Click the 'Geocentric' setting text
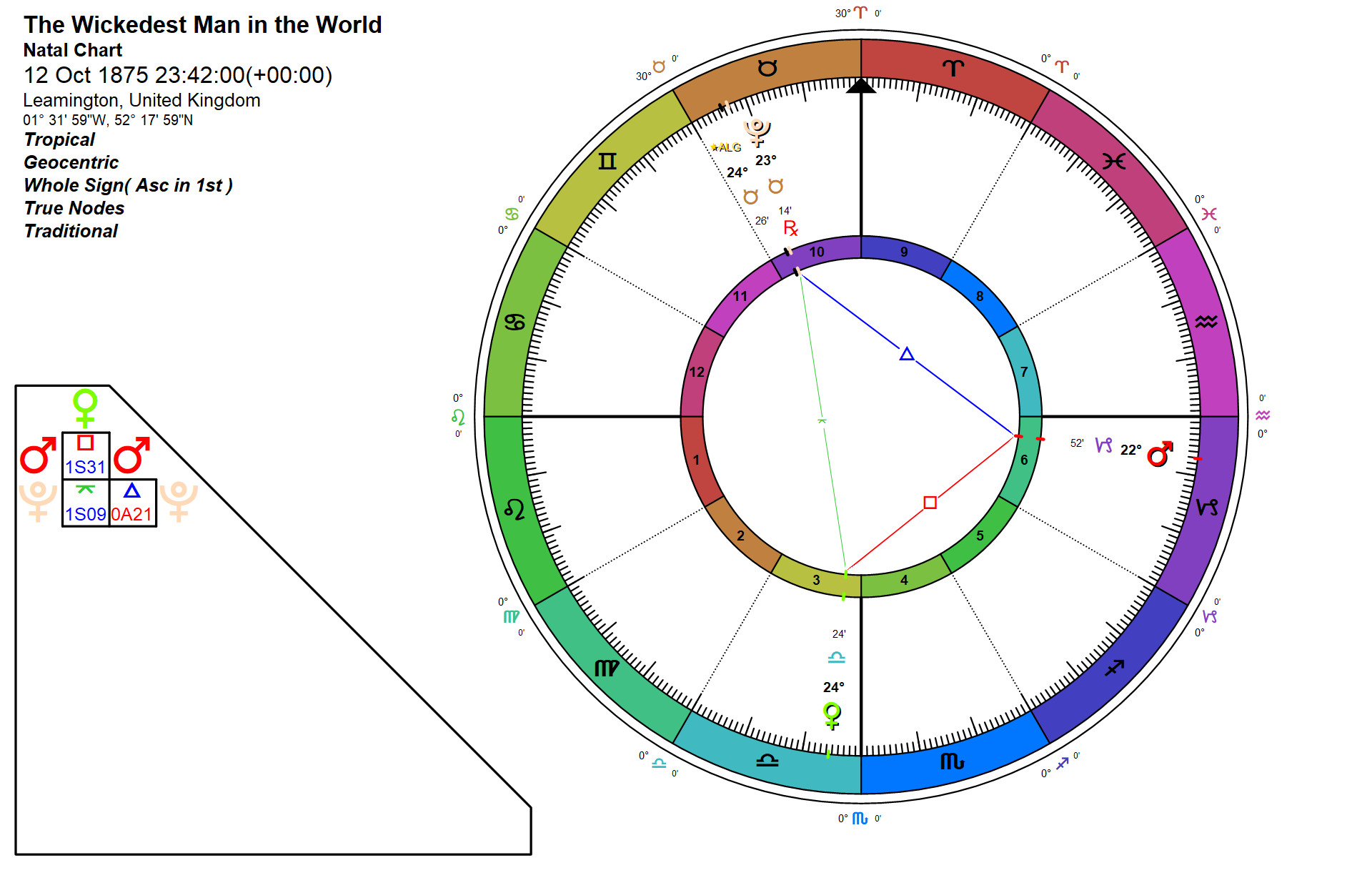This screenshot has height=878, width=1372. tap(71, 162)
